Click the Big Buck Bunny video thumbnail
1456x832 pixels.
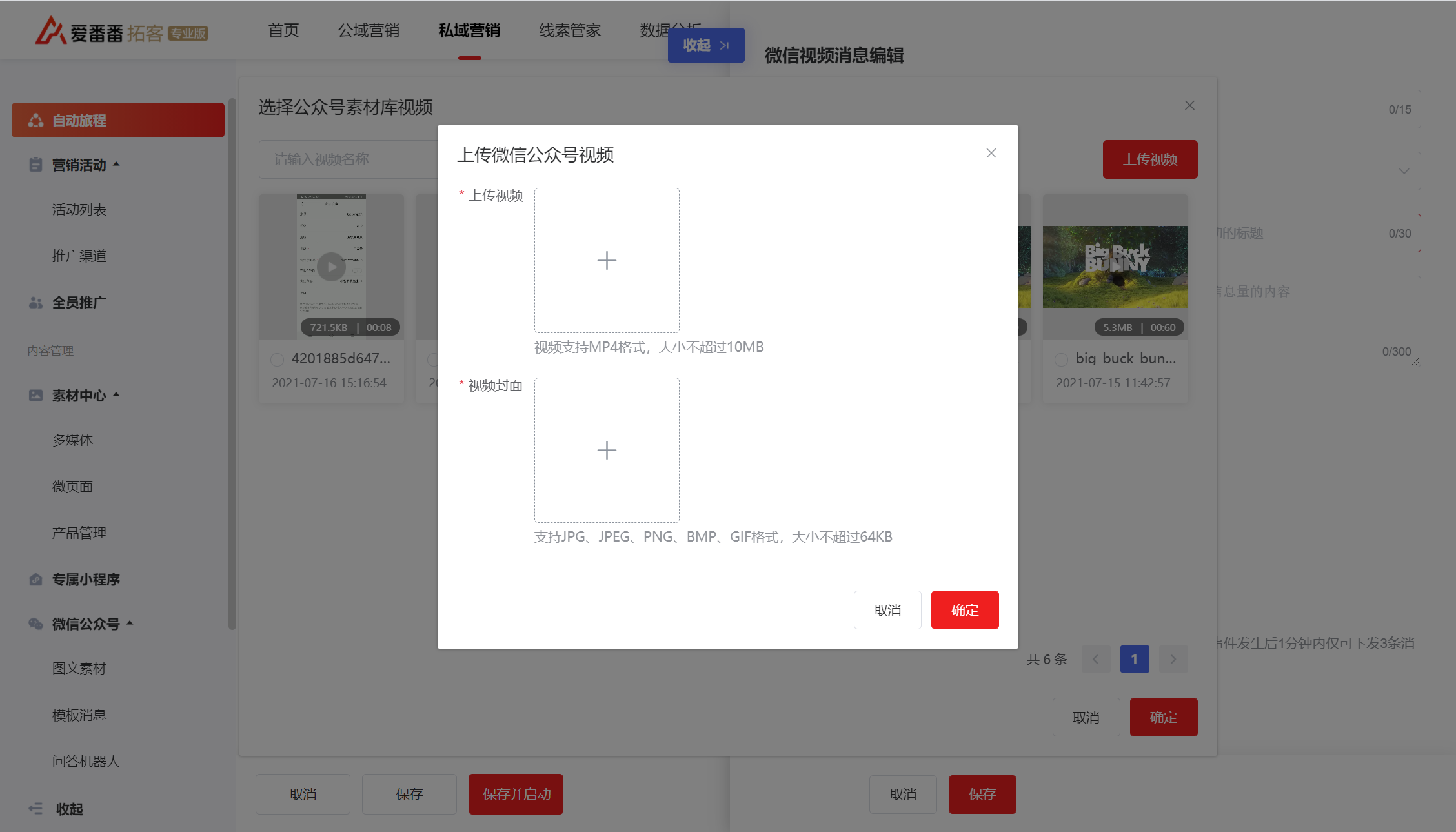[x=1115, y=267]
